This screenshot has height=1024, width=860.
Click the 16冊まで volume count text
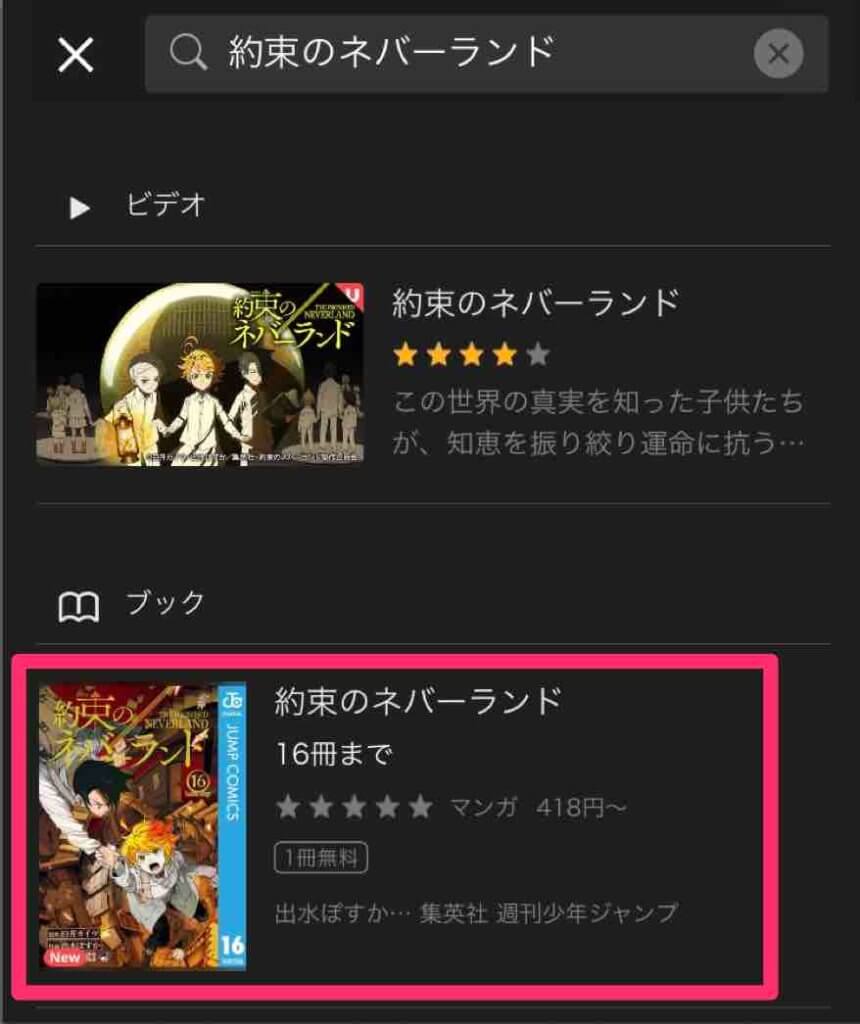[334, 754]
